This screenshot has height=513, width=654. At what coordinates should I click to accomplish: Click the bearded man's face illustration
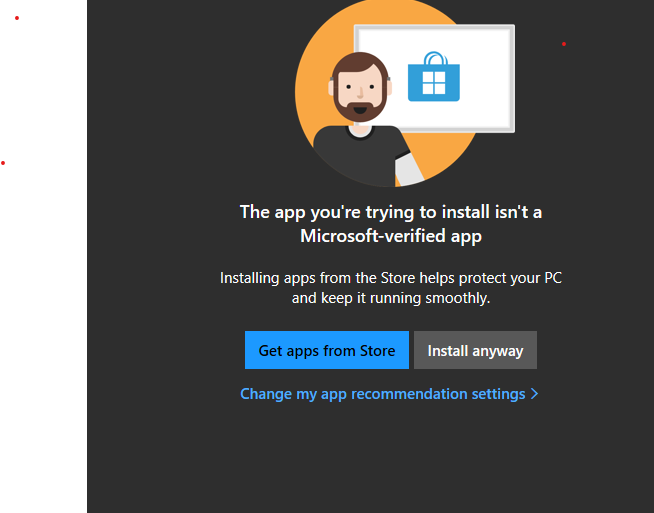tap(360, 88)
